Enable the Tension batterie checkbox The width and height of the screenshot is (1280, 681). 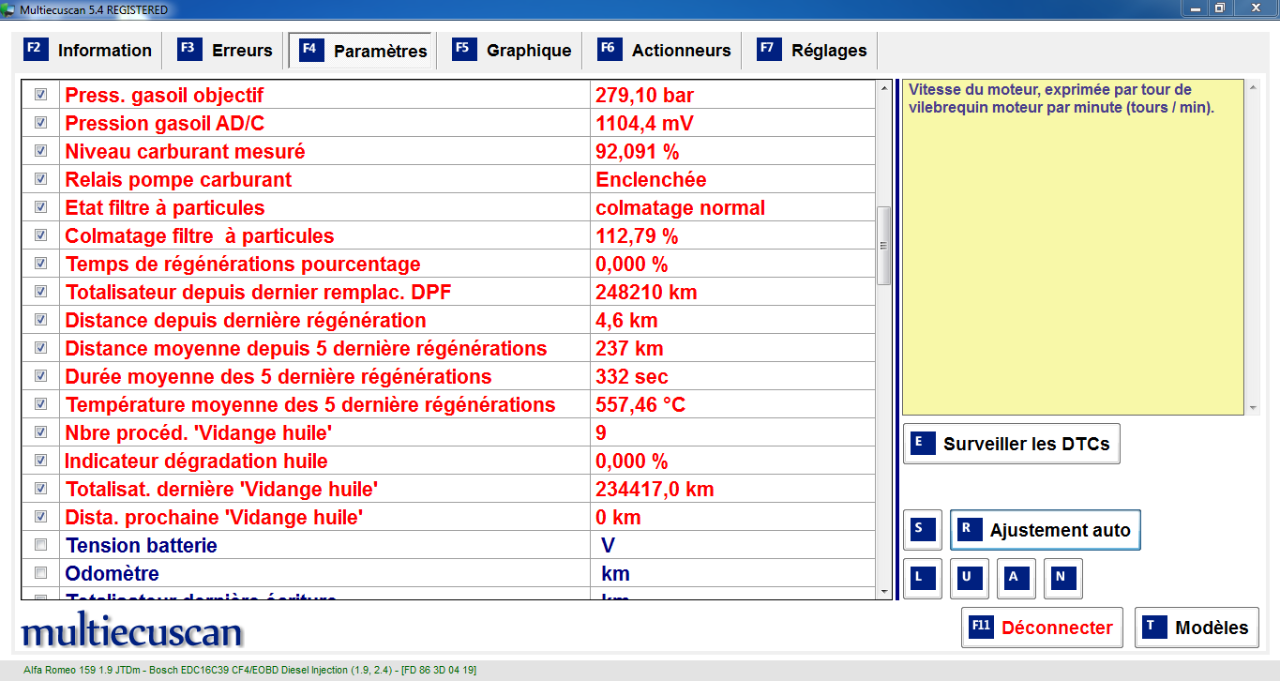click(41, 545)
